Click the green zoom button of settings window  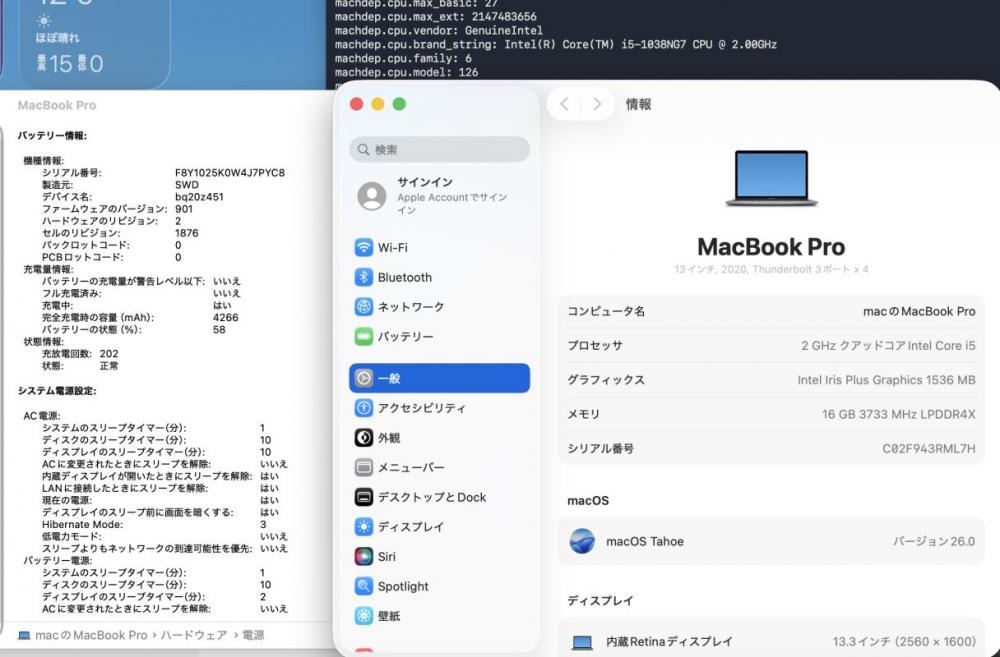pos(399,104)
